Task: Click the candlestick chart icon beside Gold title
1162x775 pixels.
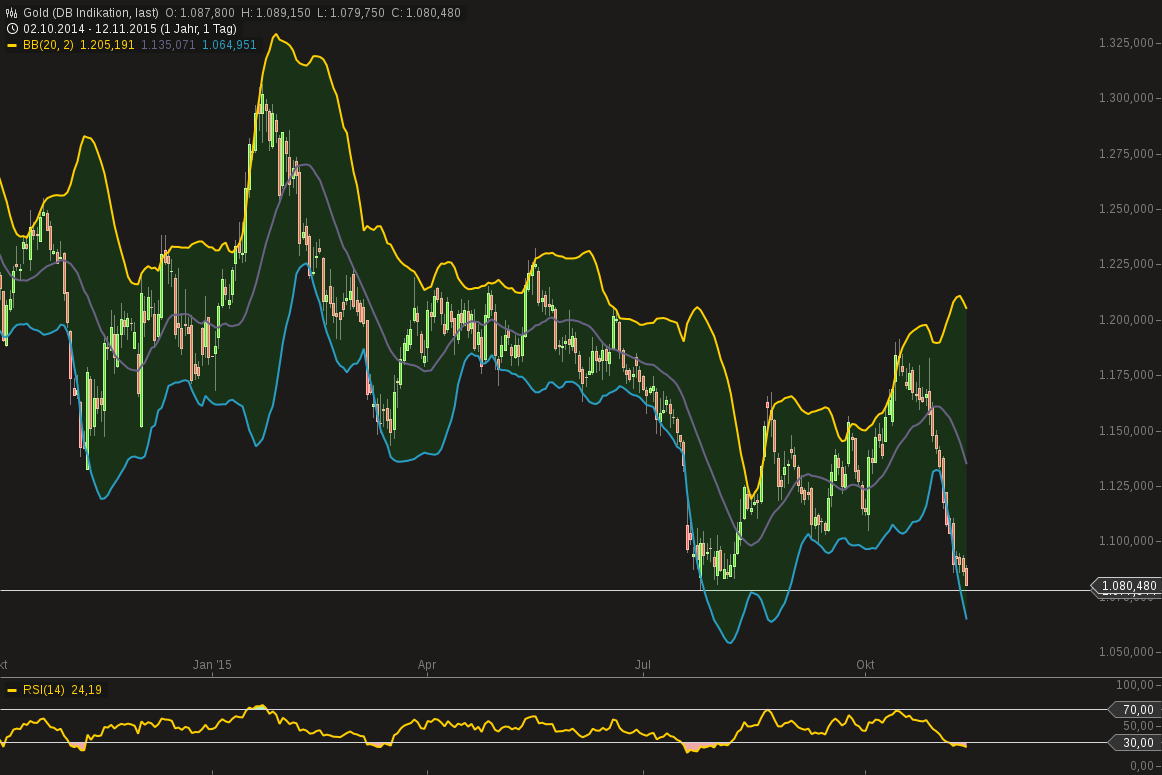Action: [x=11, y=12]
